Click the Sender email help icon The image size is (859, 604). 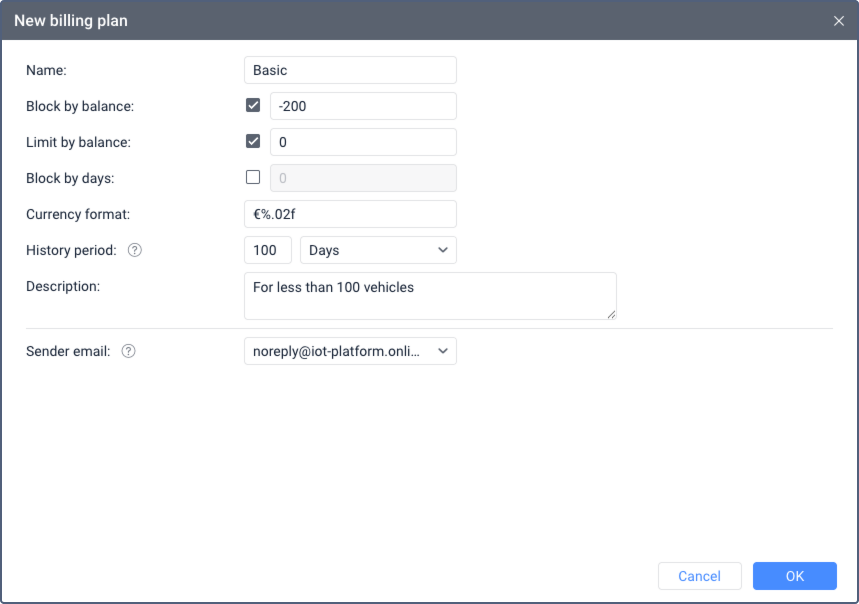tap(128, 351)
